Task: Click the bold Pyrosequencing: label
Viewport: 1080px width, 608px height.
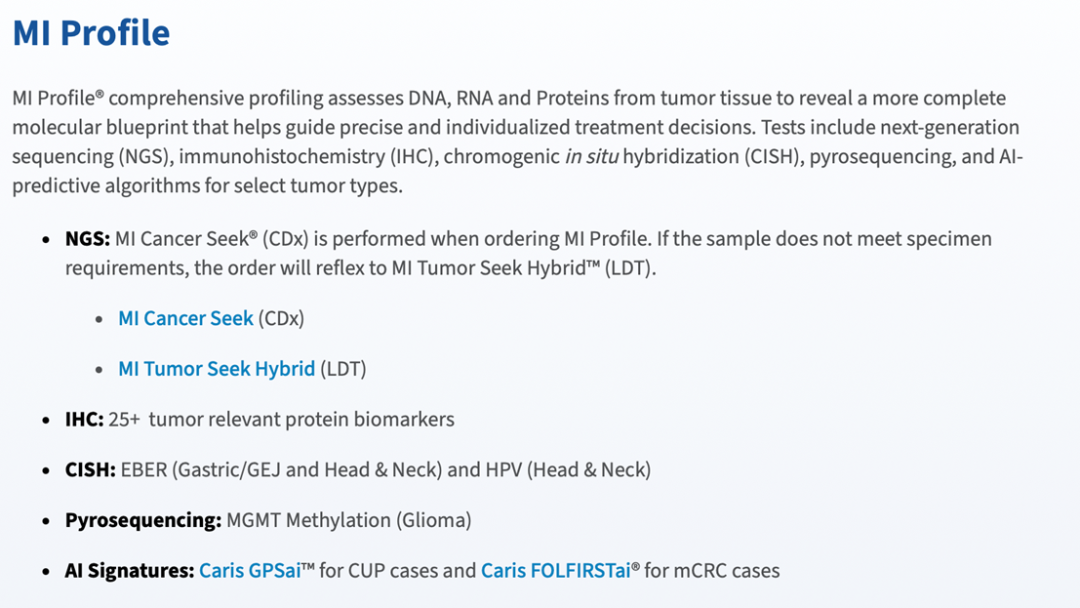Action: click(x=143, y=520)
